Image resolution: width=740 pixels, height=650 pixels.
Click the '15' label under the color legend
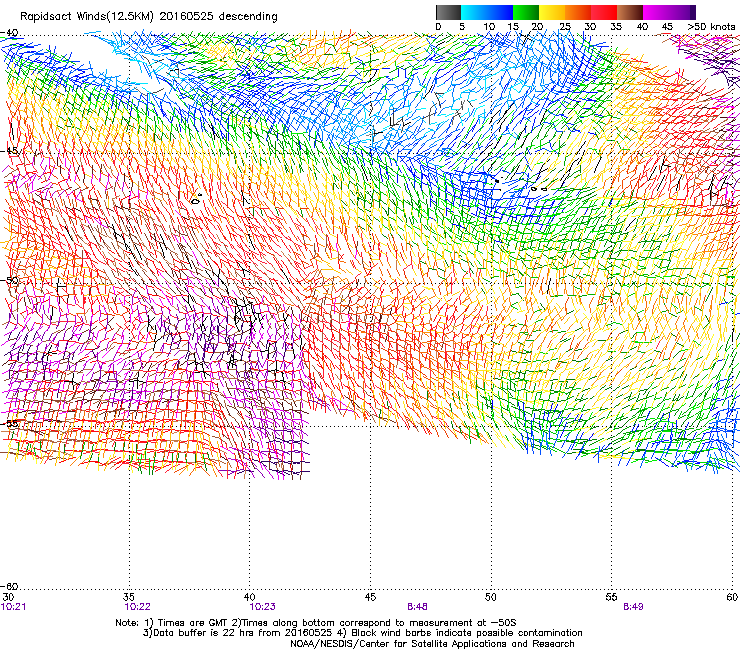tap(513, 27)
